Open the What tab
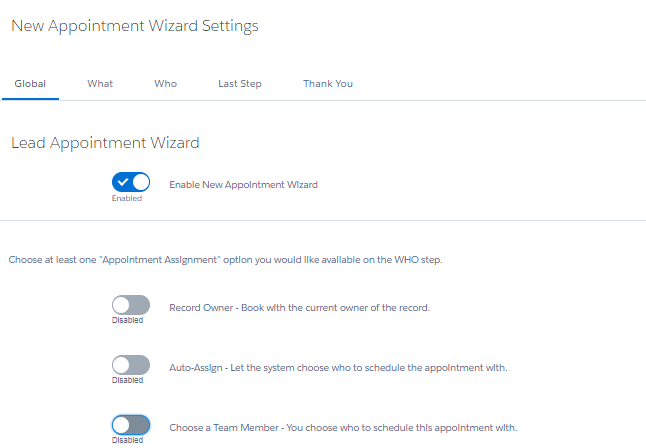The image size is (646, 448). click(x=100, y=84)
